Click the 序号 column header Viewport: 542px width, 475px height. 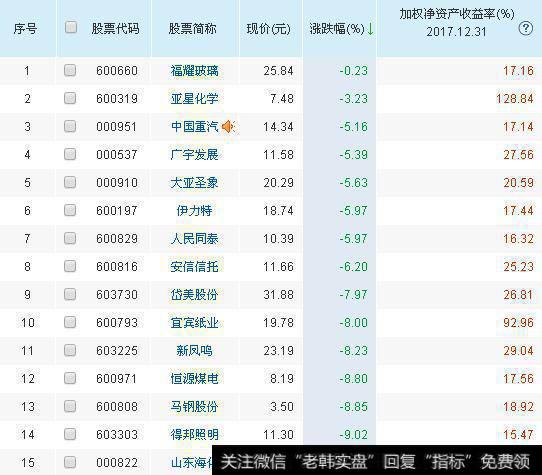coord(25,29)
